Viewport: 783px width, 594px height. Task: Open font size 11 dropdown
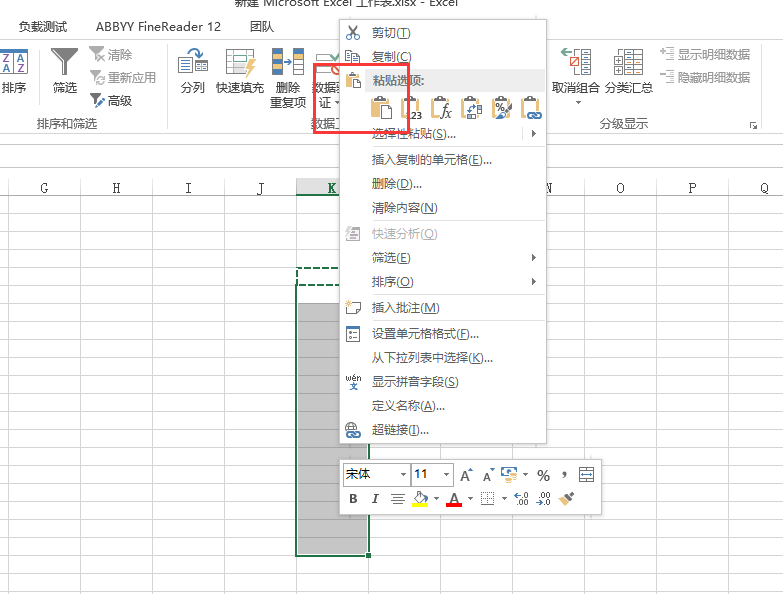tap(446, 475)
